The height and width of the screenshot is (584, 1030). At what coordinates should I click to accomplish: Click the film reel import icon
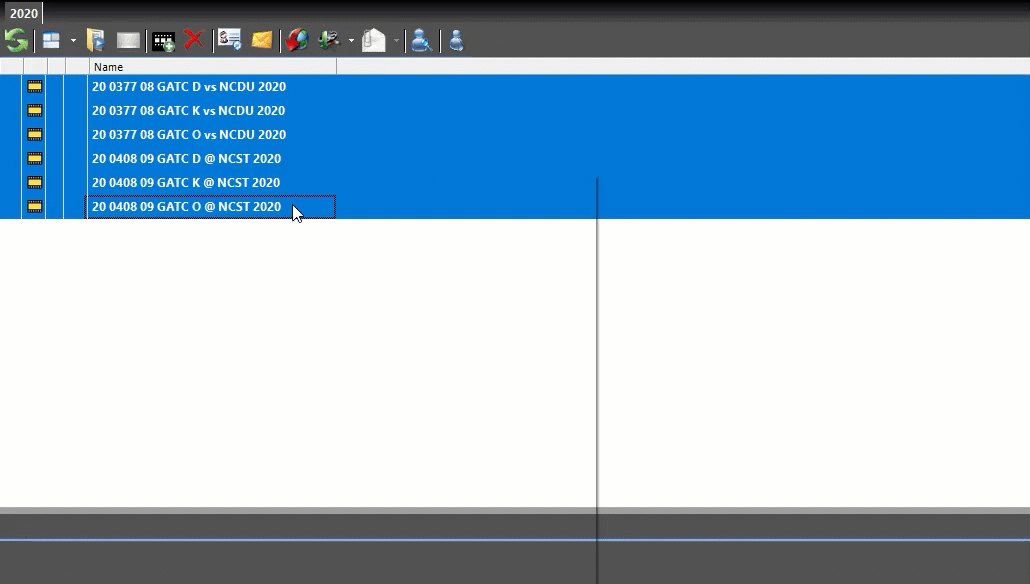point(329,40)
